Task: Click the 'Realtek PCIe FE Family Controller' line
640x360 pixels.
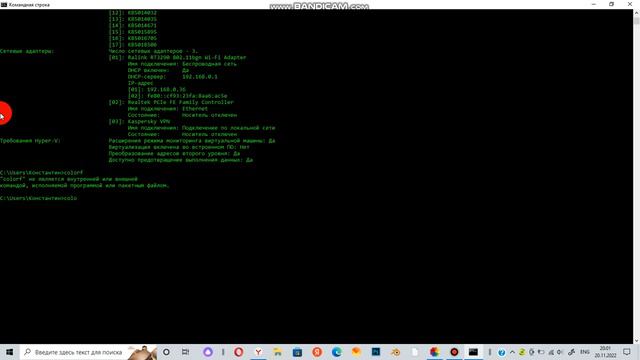Action: tap(171, 102)
